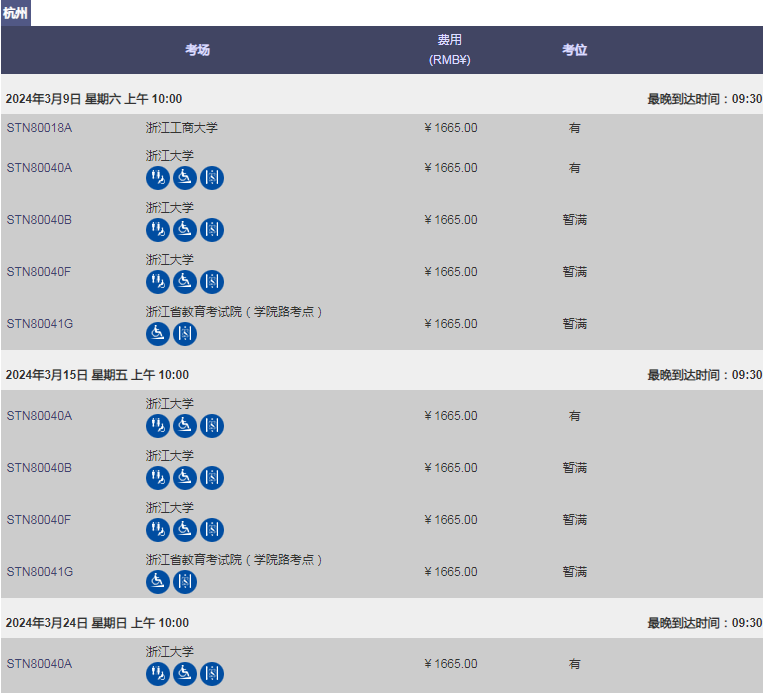Click wheelchair icon for STN80040F on March 15
Viewport: 763px width, 693px height.
coord(185,530)
